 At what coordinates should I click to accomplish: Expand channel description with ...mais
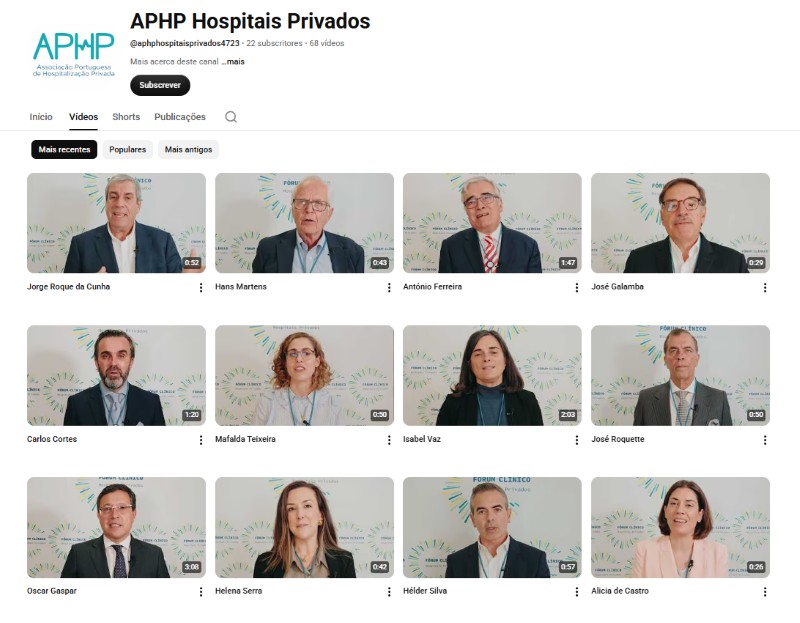[233, 62]
